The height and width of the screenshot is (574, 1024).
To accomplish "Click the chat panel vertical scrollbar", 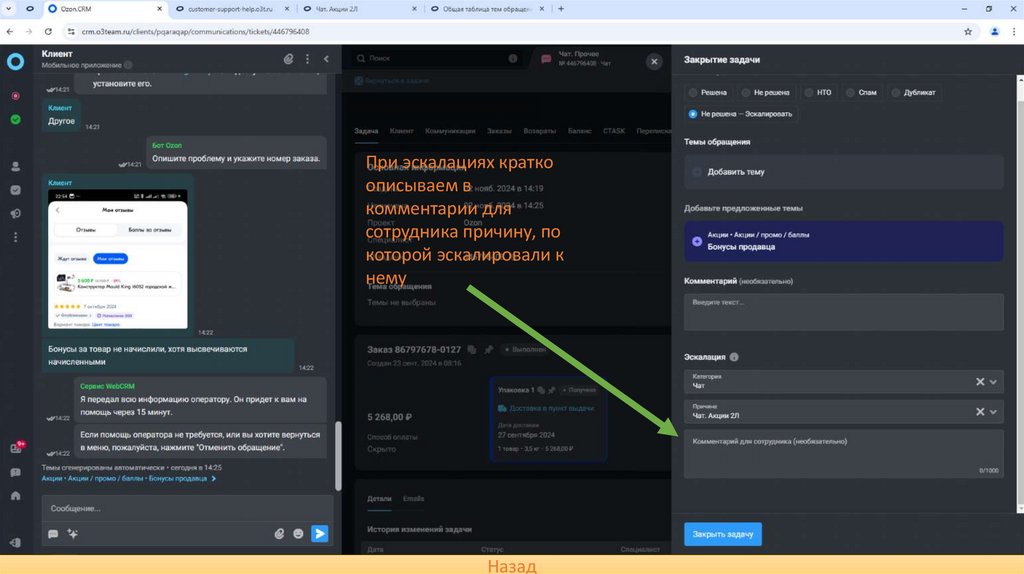I will point(337,438).
